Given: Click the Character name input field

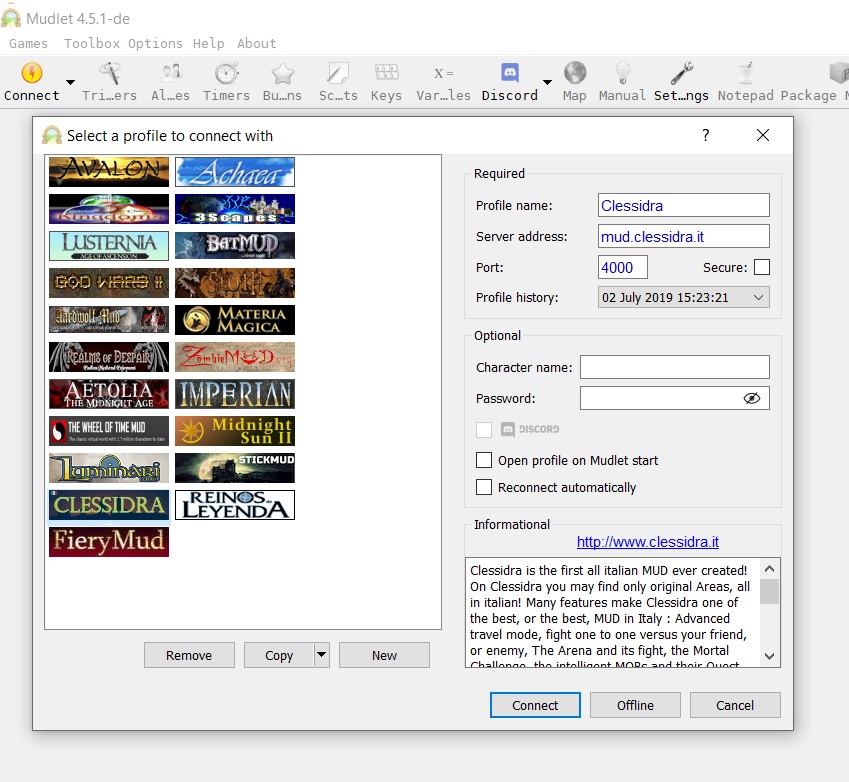Looking at the screenshot, I should [675, 367].
